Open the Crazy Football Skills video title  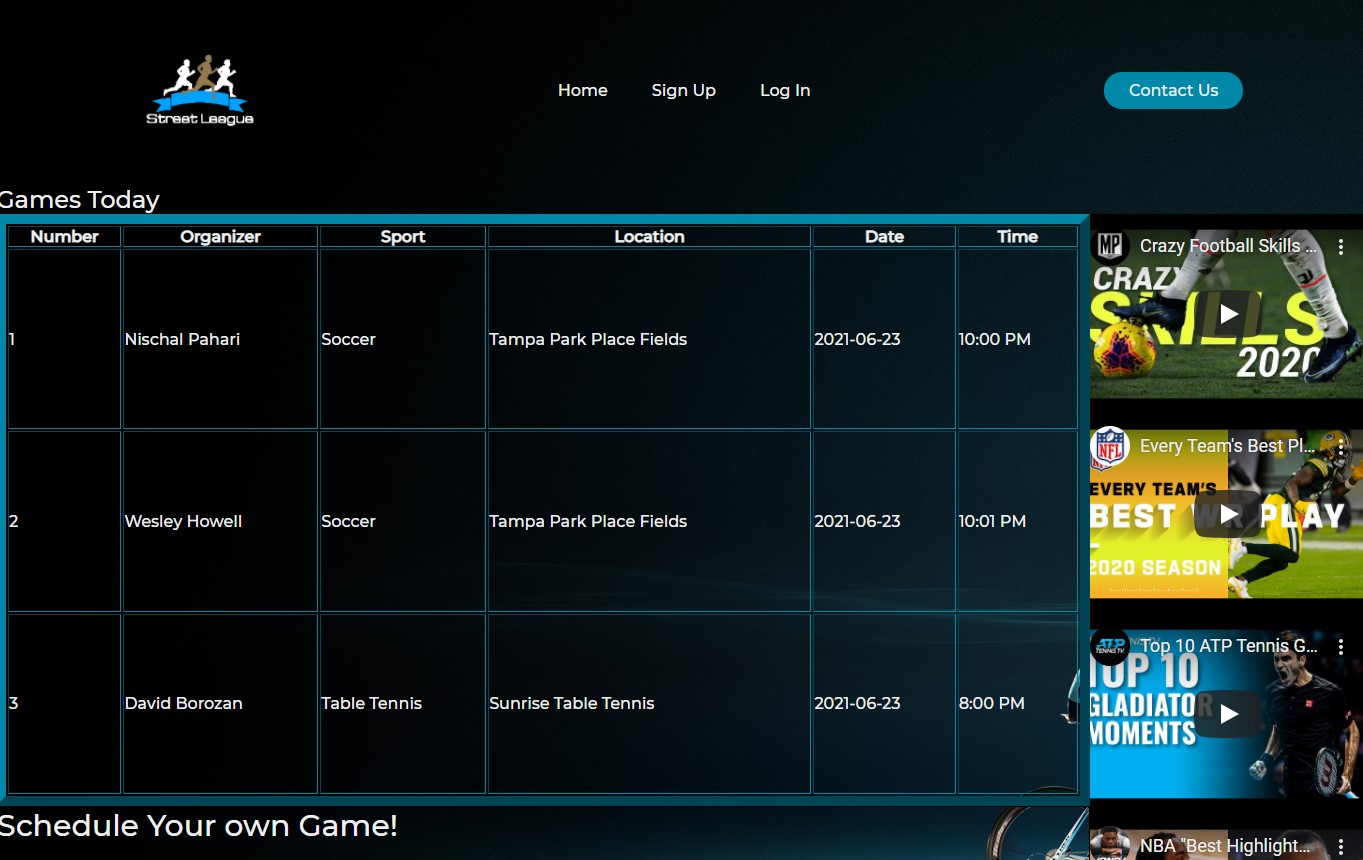coord(1228,246)
